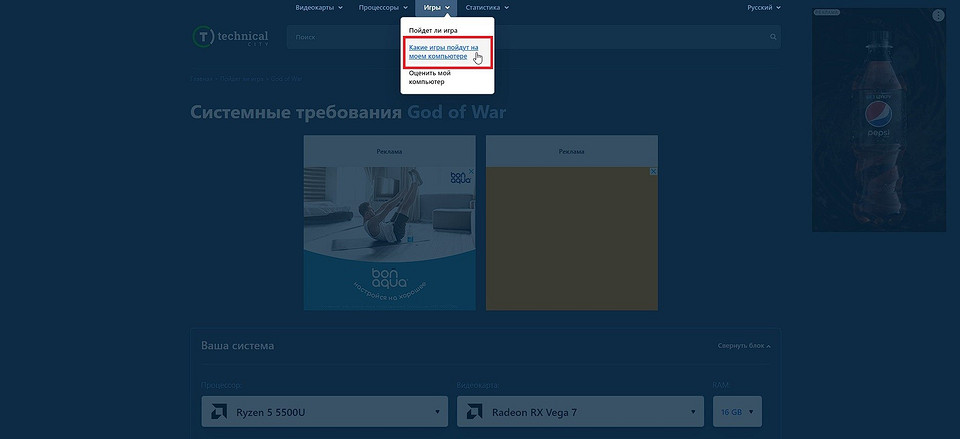Open the 16 GB RAM dropdown

[x=737, y=411]
